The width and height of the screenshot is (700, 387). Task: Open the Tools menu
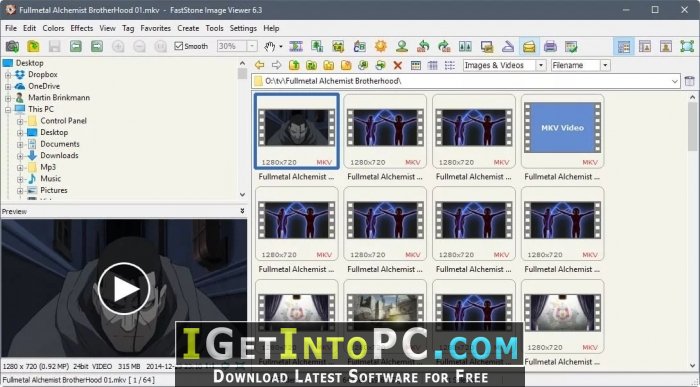(214, 28)
